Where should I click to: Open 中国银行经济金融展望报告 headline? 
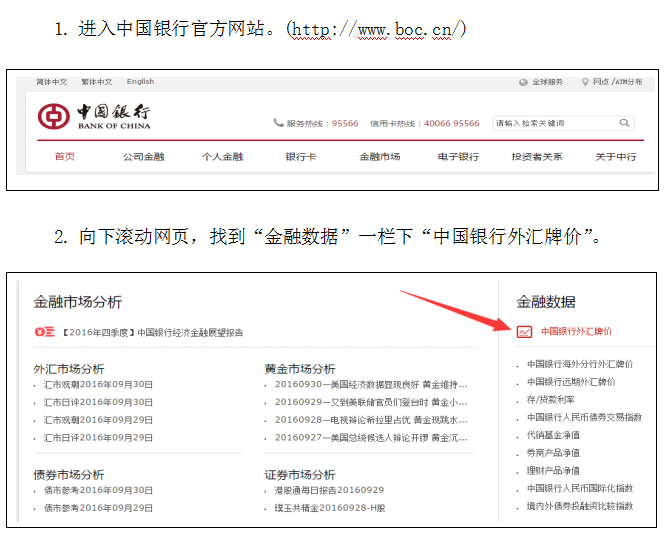tap(190, 332)
